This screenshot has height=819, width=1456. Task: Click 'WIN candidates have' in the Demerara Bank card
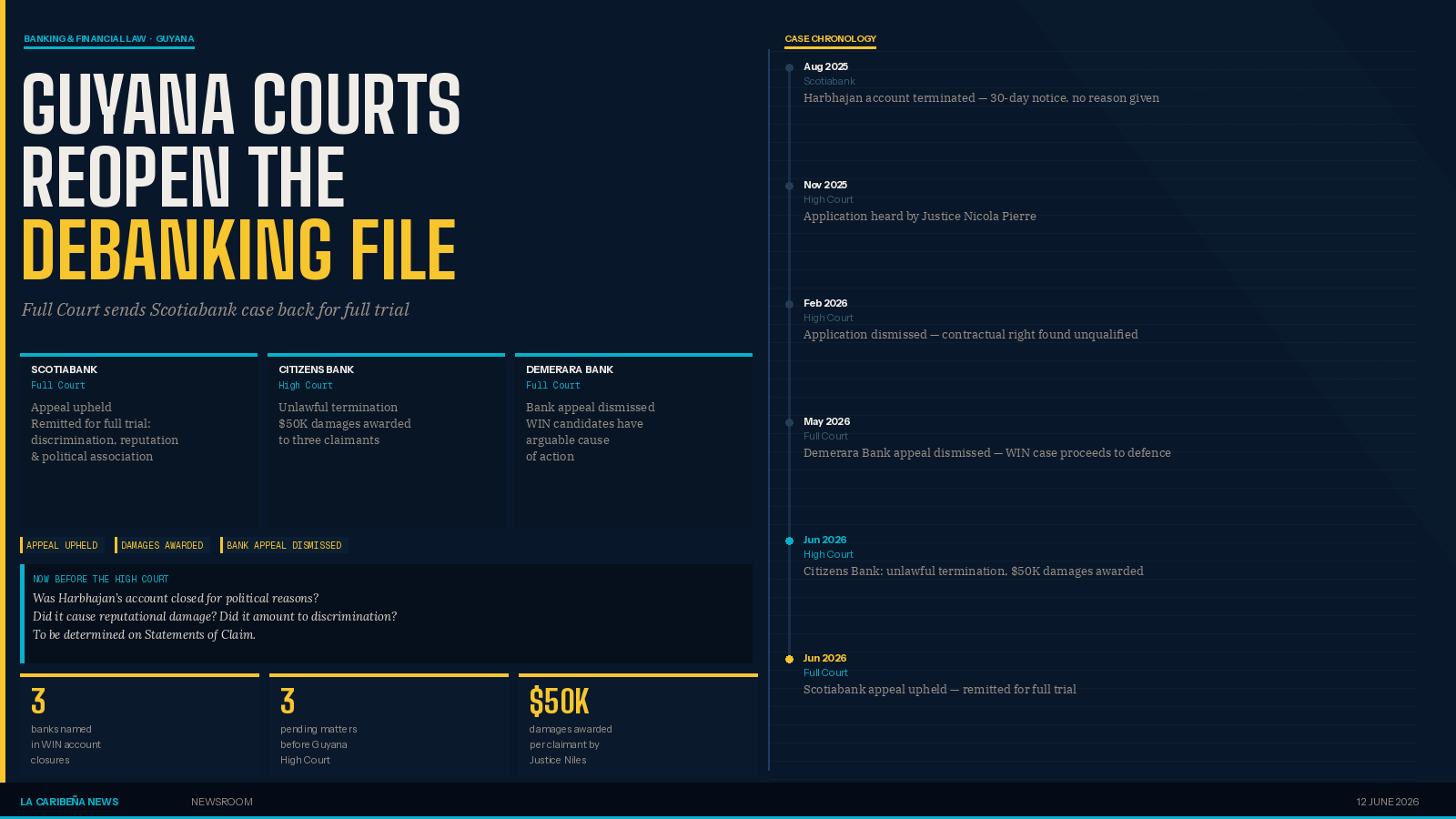point(584,424)
